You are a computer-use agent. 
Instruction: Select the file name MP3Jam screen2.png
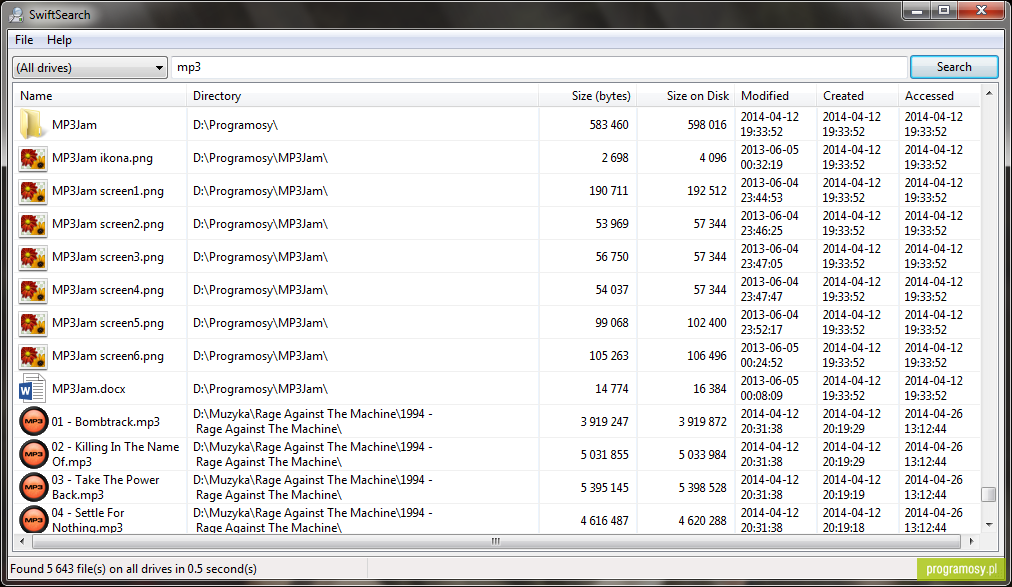pyautogui.click(x=108, y=224)
